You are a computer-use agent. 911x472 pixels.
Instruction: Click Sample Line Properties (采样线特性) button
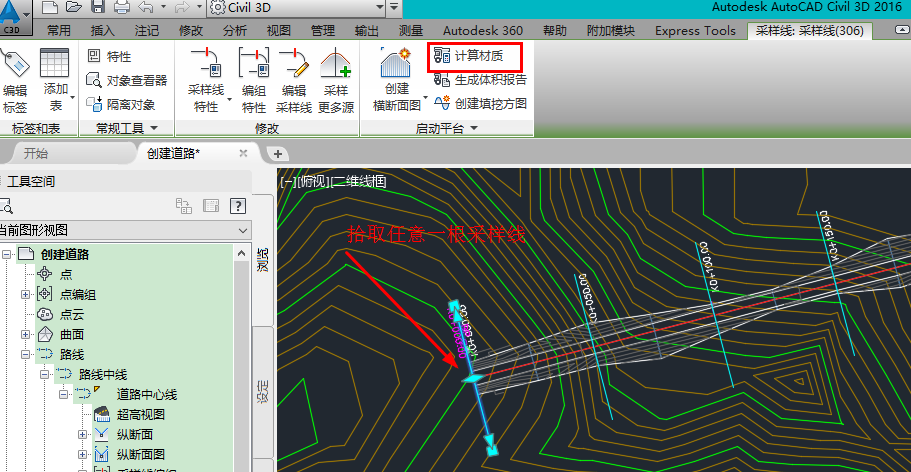[206, 80]
